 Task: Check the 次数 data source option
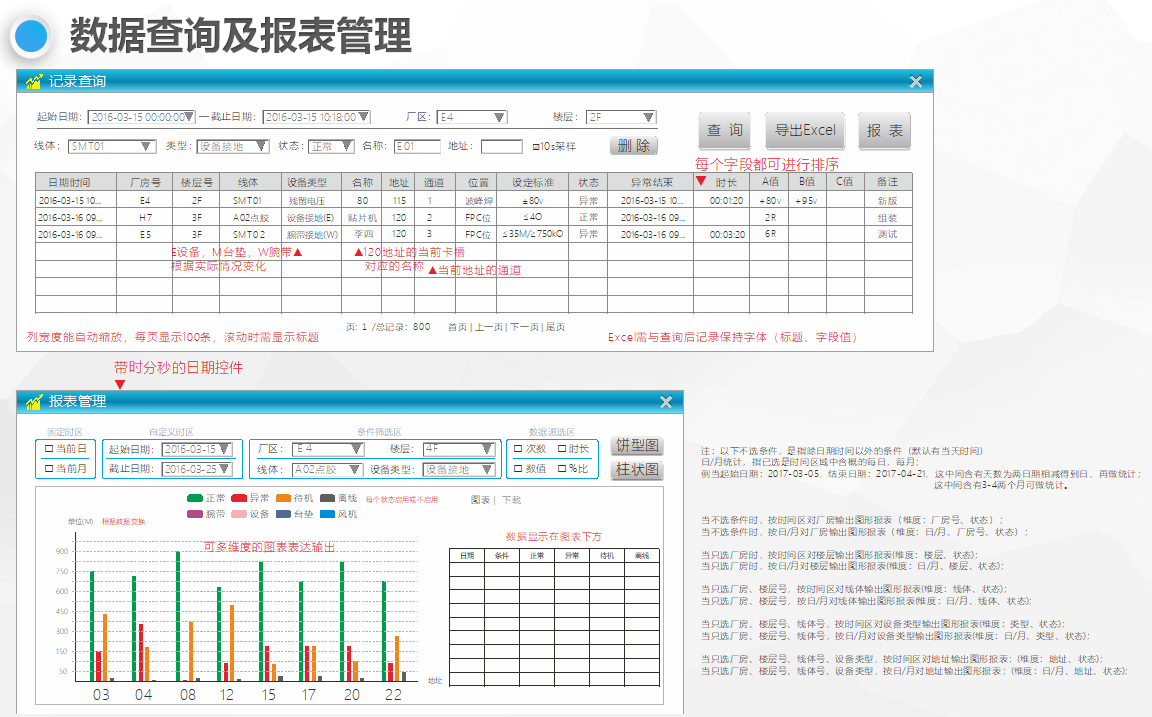(x=518, y=450)
